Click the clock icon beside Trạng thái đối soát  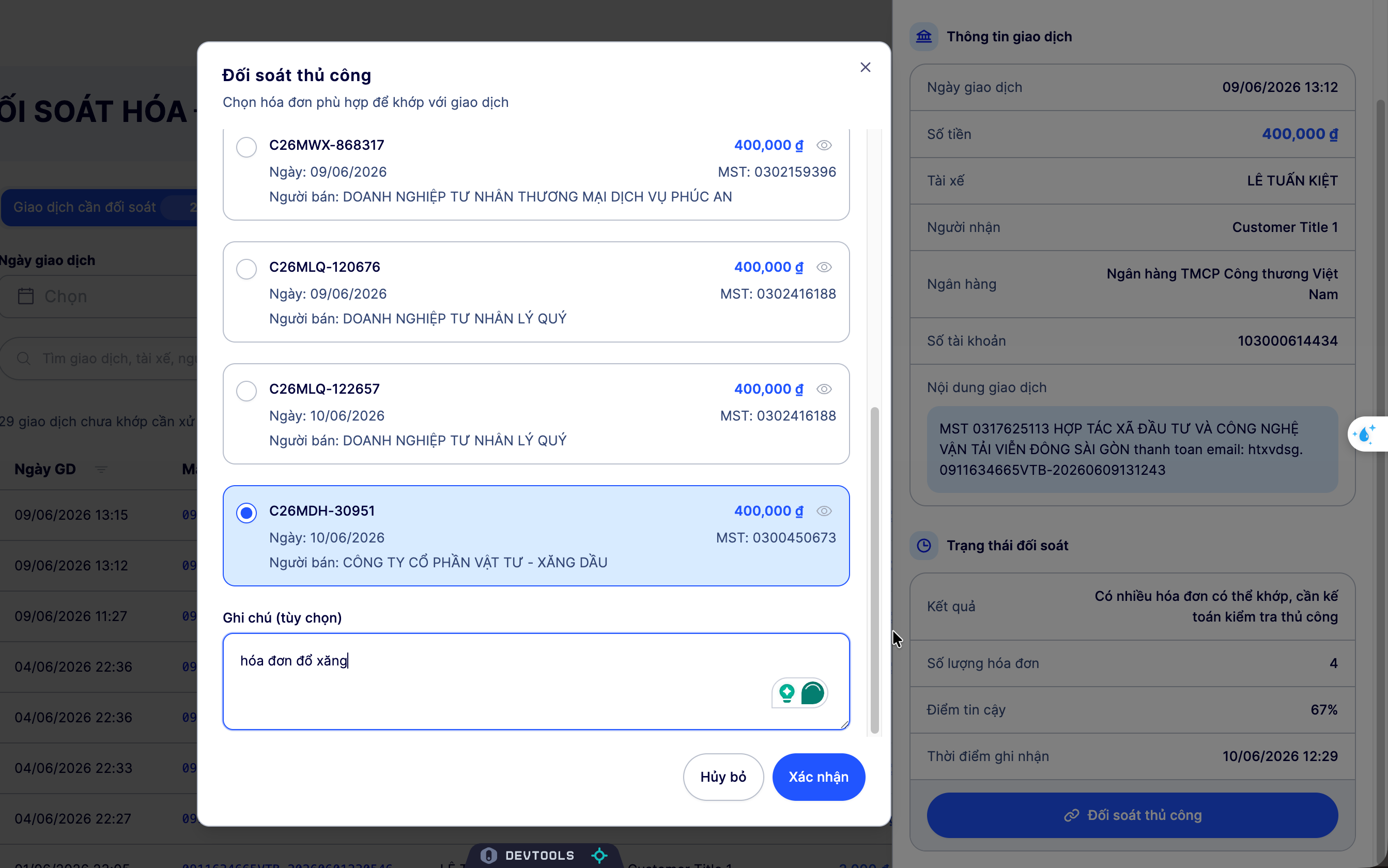click(923, 546)
